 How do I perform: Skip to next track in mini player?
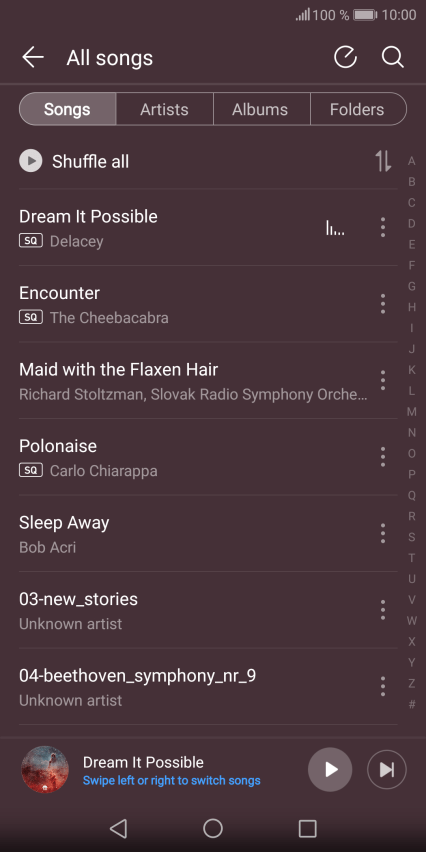pos(386,769)
